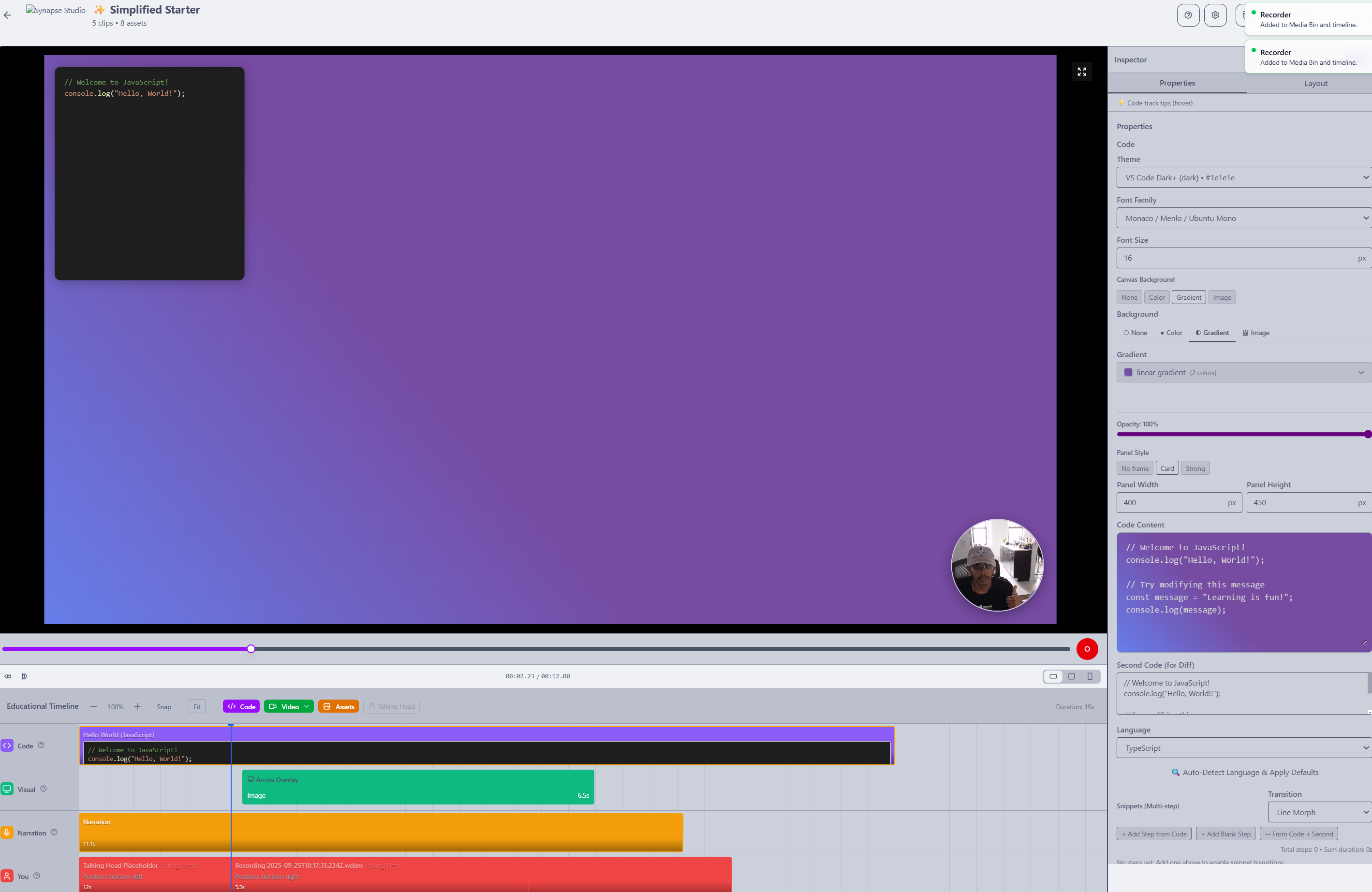This screenshot has height=892, width=1372.
Task: Click the Code track help icon
Action: (41, 745)
